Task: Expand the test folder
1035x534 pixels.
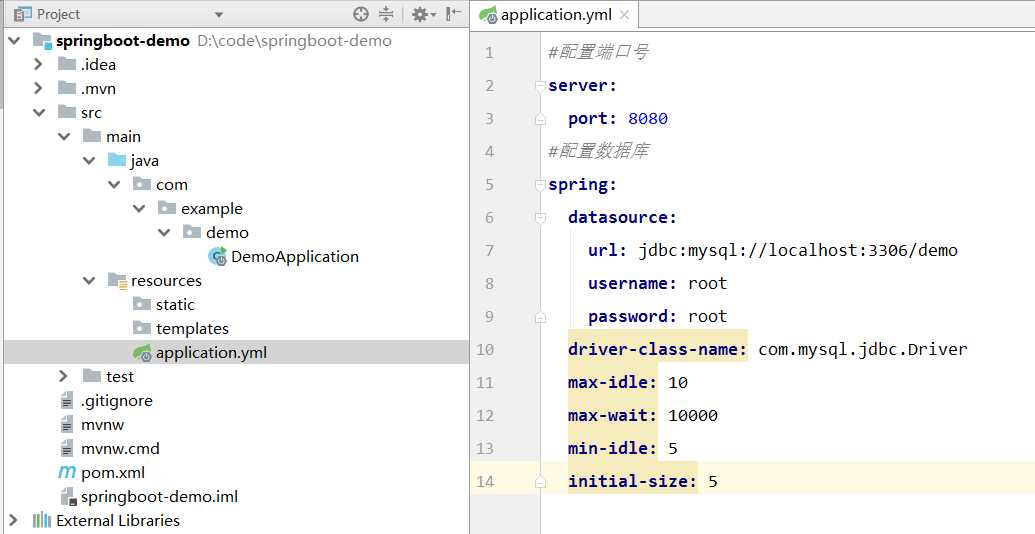Action: (63, 376)
